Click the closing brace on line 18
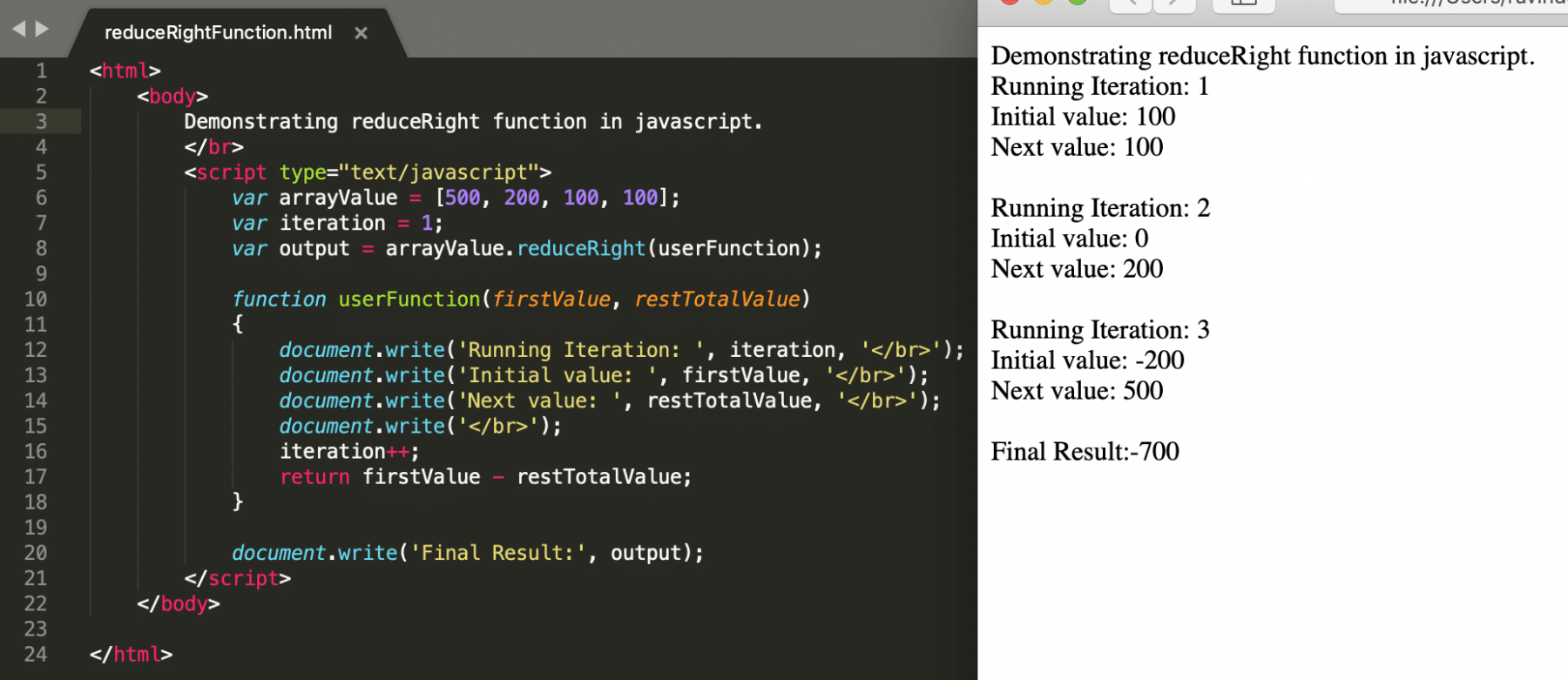This screenshot has height=680, width=1568. point(238,502)
